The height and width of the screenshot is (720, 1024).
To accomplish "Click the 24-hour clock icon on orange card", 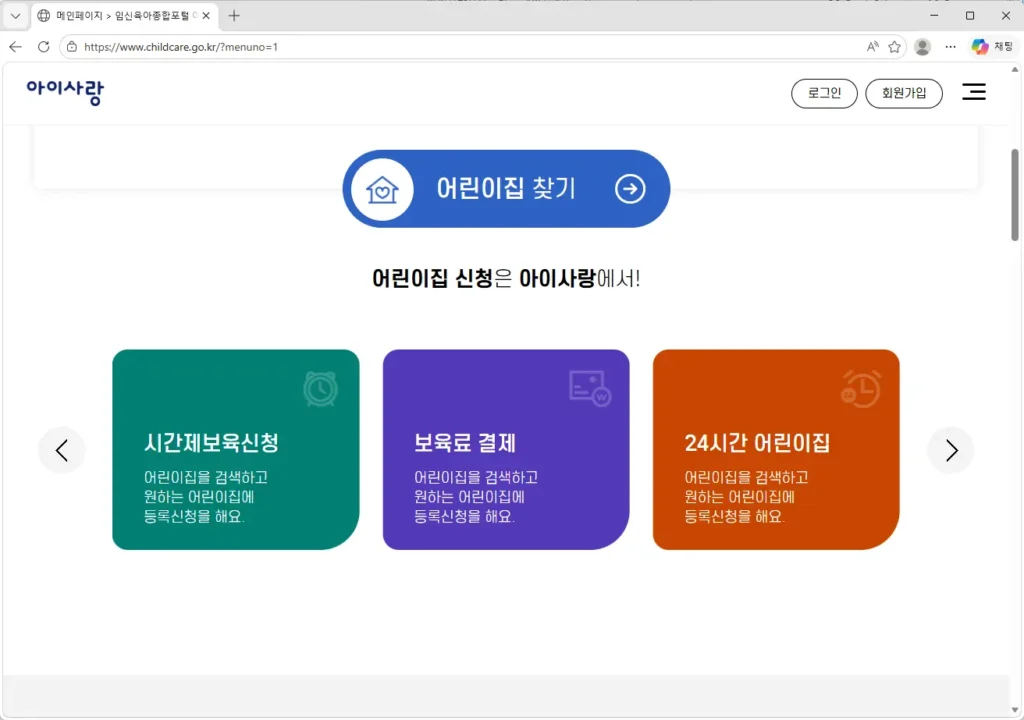I will click(x=860, y=389).
